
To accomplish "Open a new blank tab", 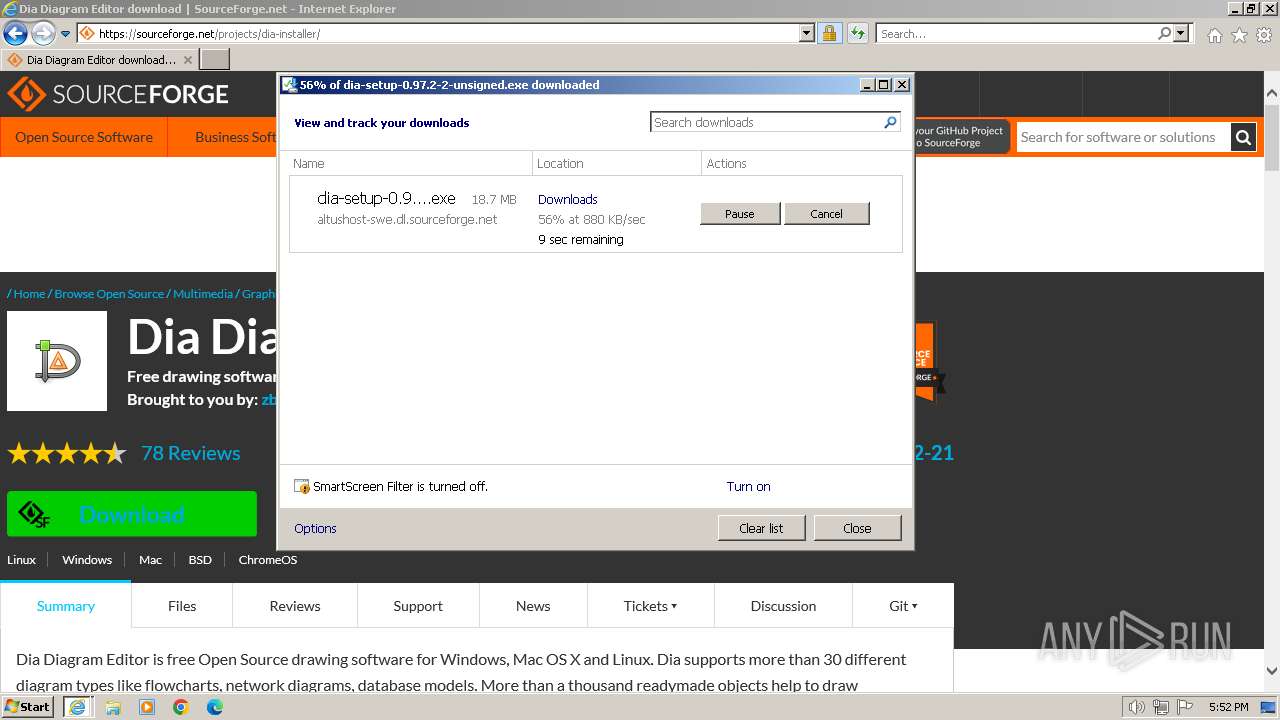I will [x=215, y=59].
